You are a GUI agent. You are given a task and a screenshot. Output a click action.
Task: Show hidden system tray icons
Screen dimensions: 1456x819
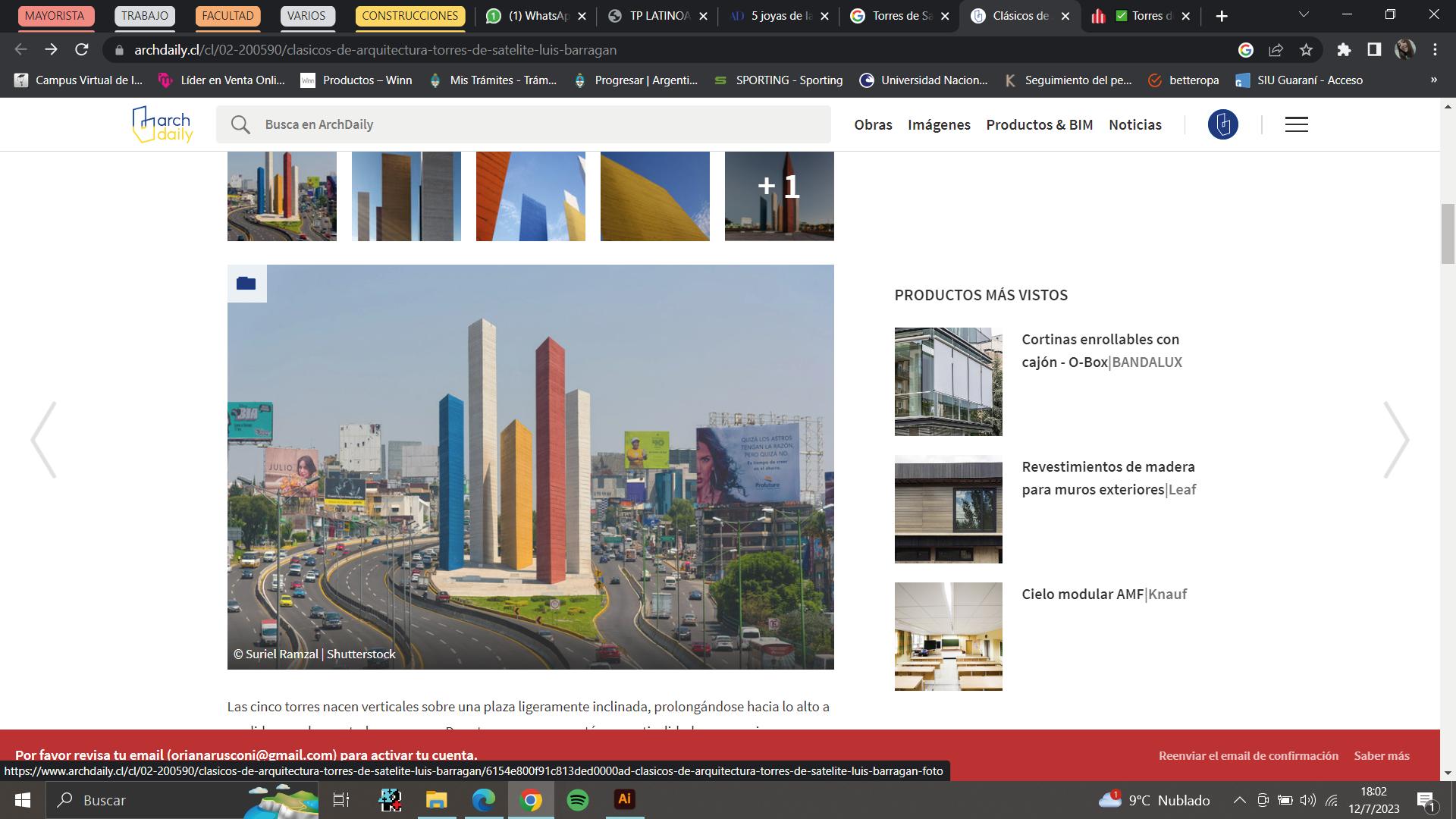(x=1239, y=800)
